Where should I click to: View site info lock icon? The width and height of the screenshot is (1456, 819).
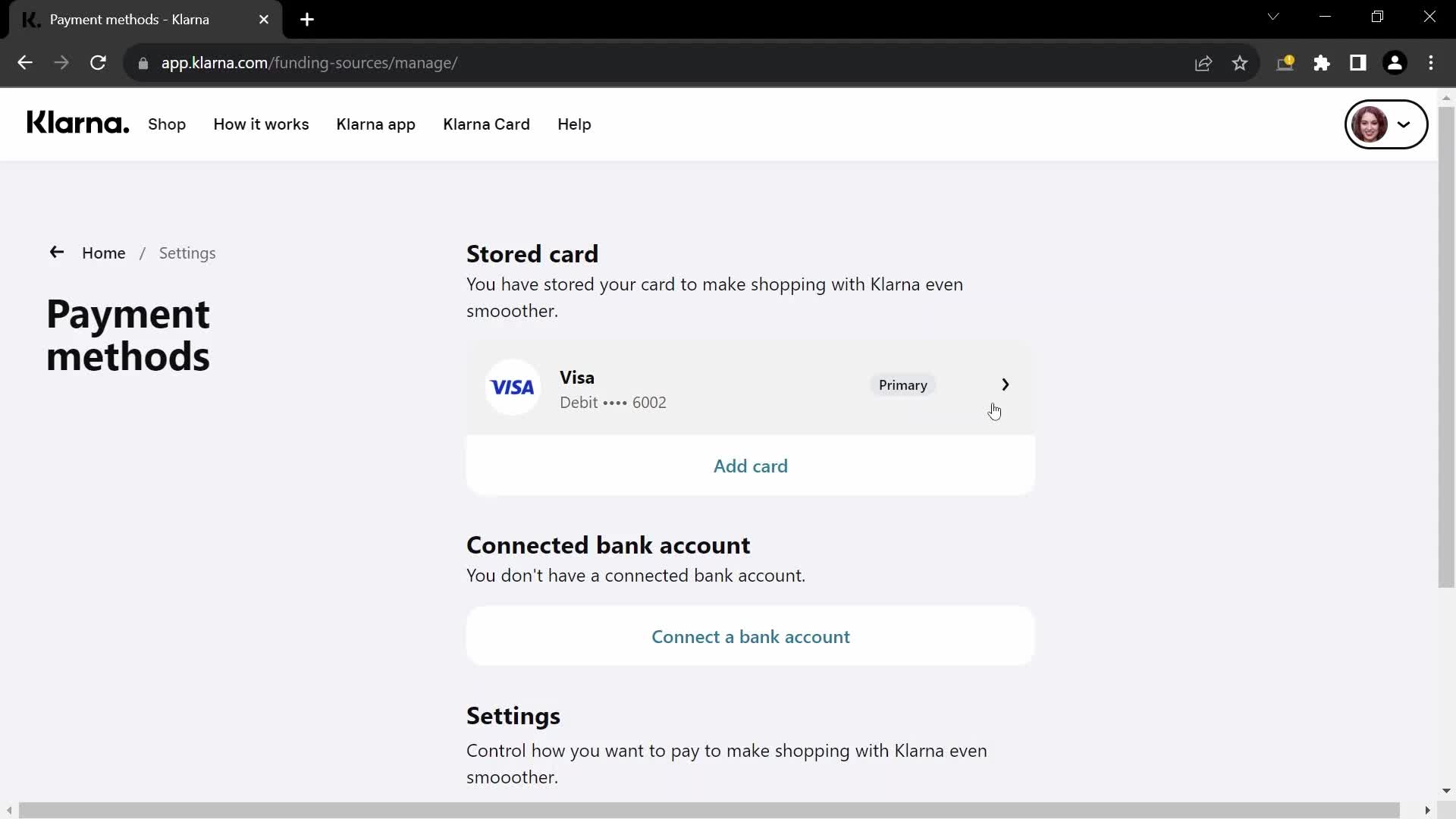(143, 64)
